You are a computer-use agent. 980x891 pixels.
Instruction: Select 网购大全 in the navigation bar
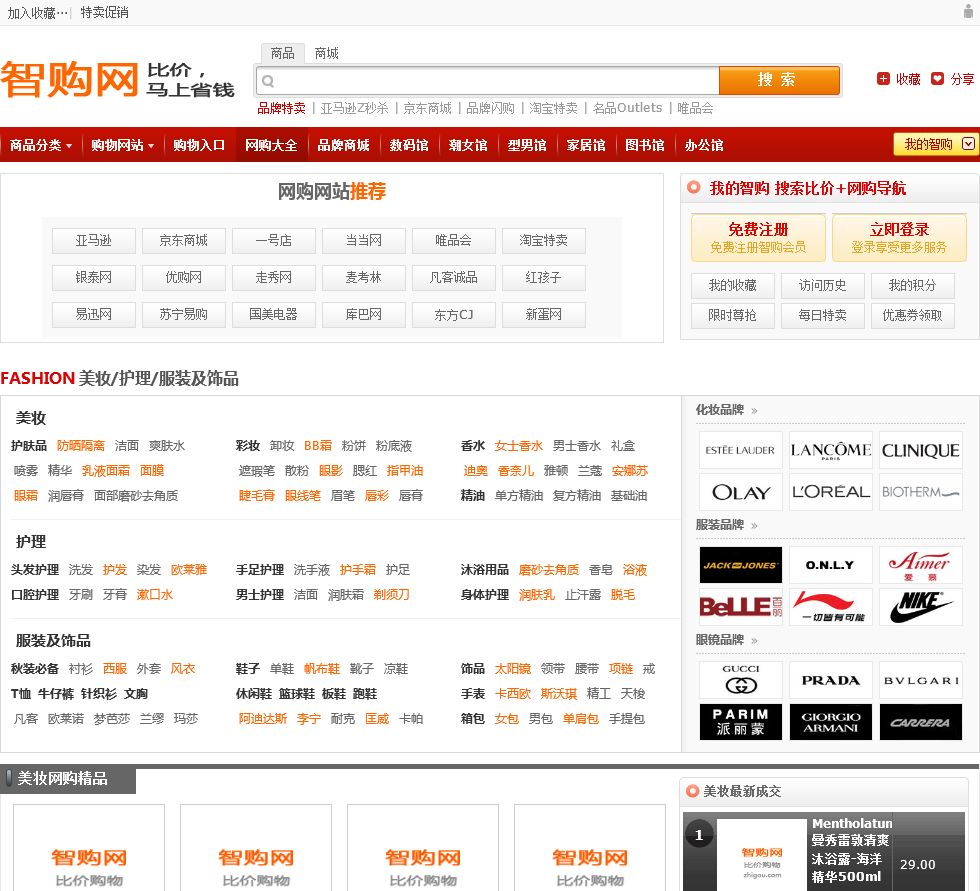click(271, 145)
